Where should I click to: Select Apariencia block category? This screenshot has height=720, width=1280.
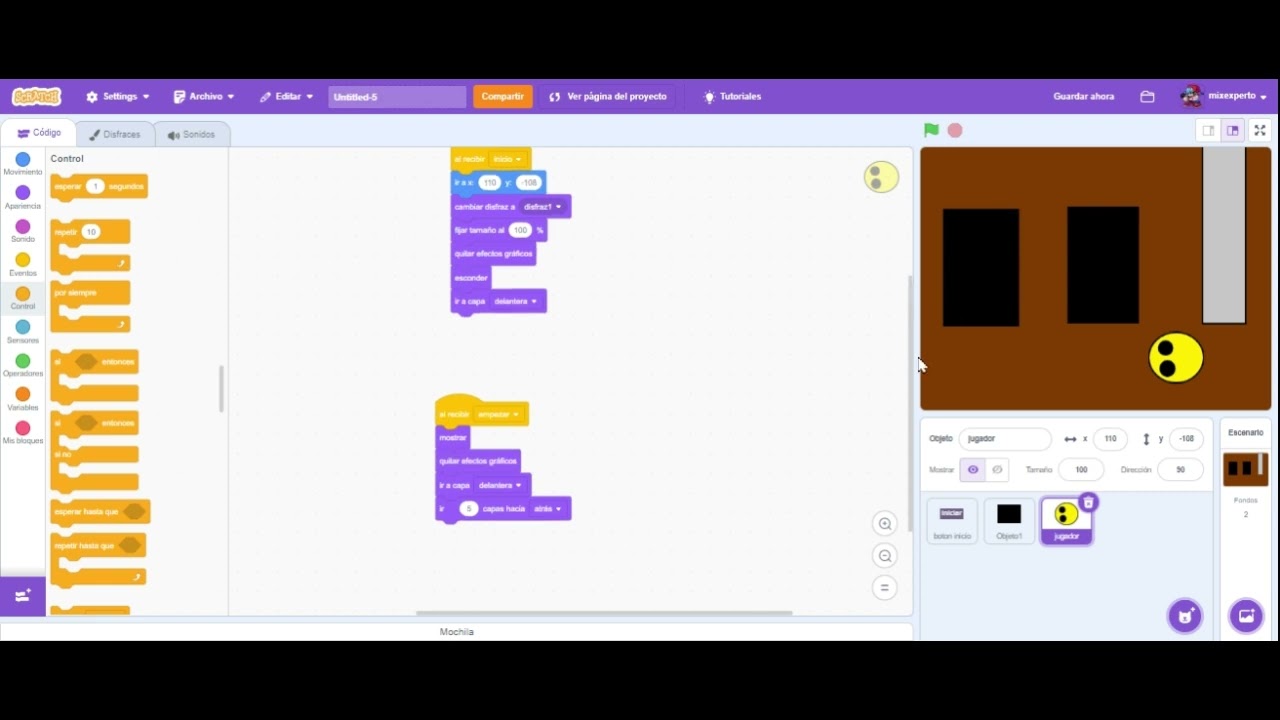click(x=23, y=198)
